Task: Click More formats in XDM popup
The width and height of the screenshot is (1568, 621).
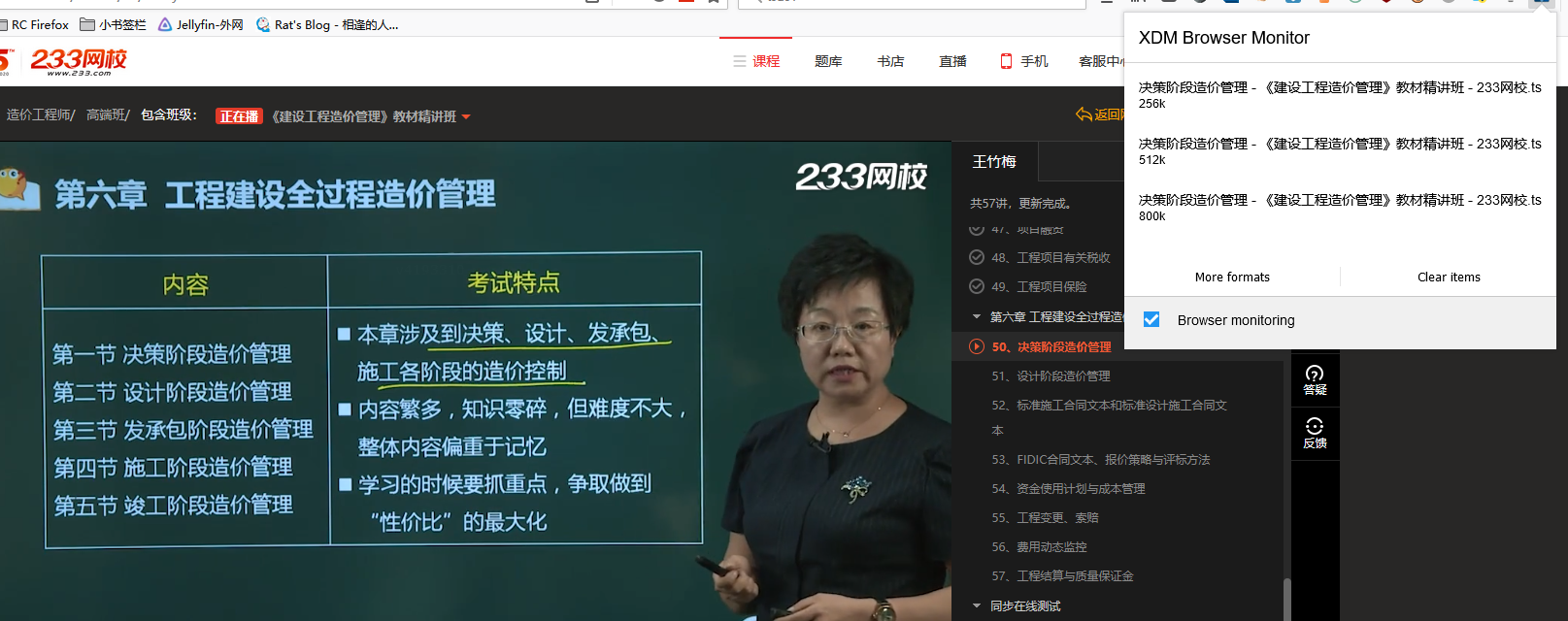Action: (1232, 277)
